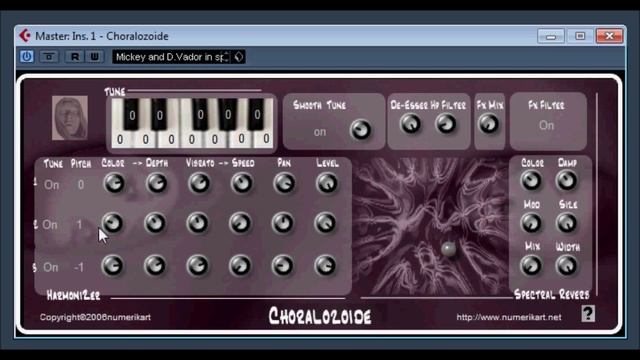
Task: Click voice 3 Pan knob
Action: (283, 266)
